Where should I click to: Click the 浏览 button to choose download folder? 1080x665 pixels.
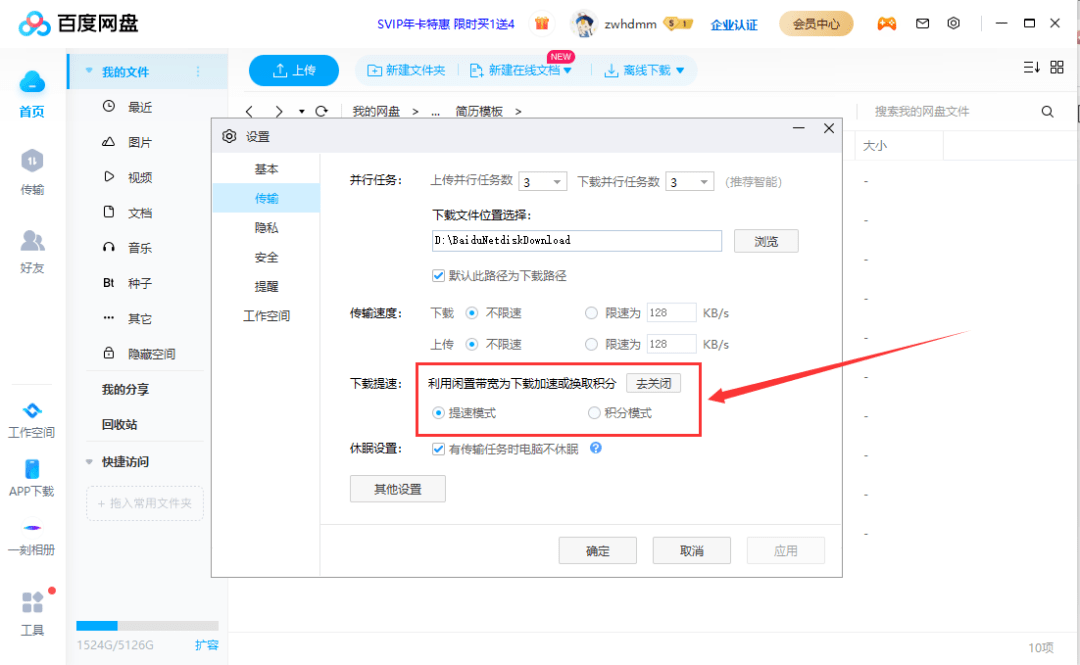tap(766, 241)
